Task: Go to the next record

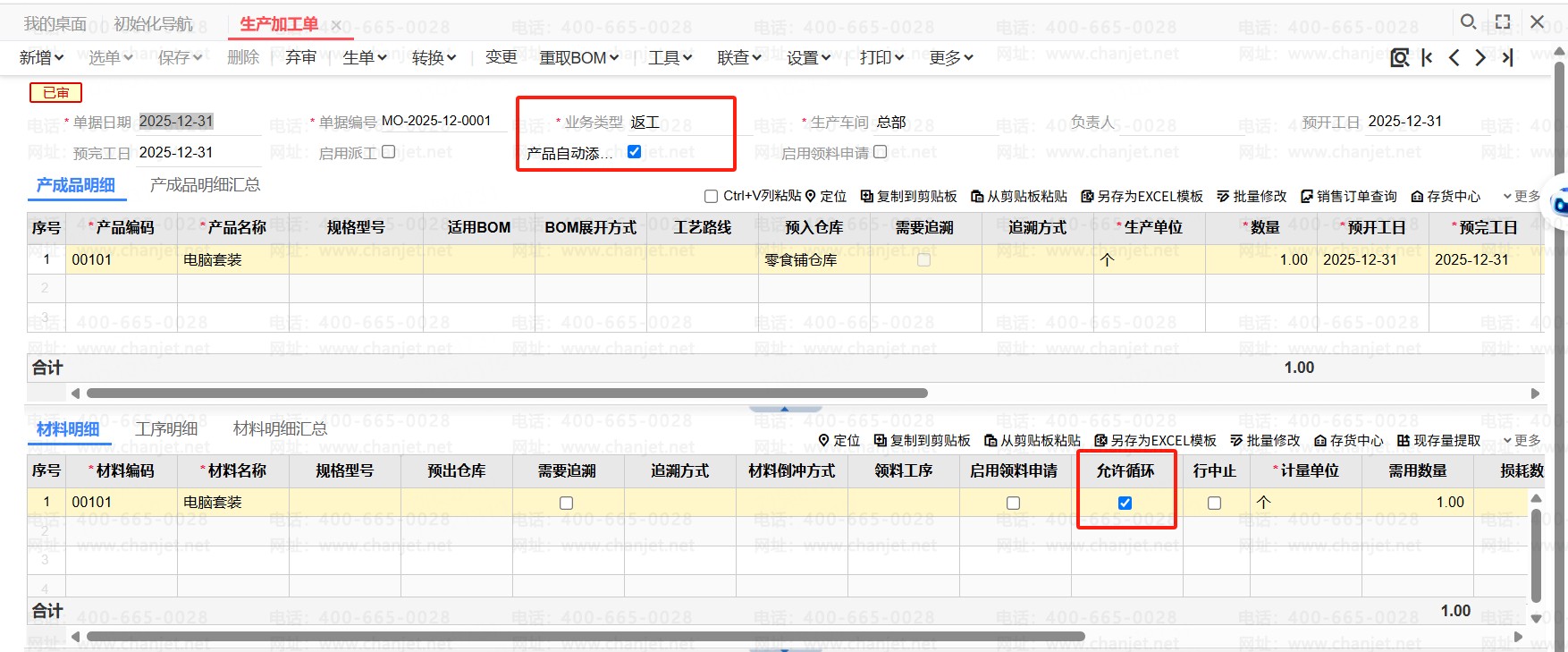Action: pos(1480,58)
